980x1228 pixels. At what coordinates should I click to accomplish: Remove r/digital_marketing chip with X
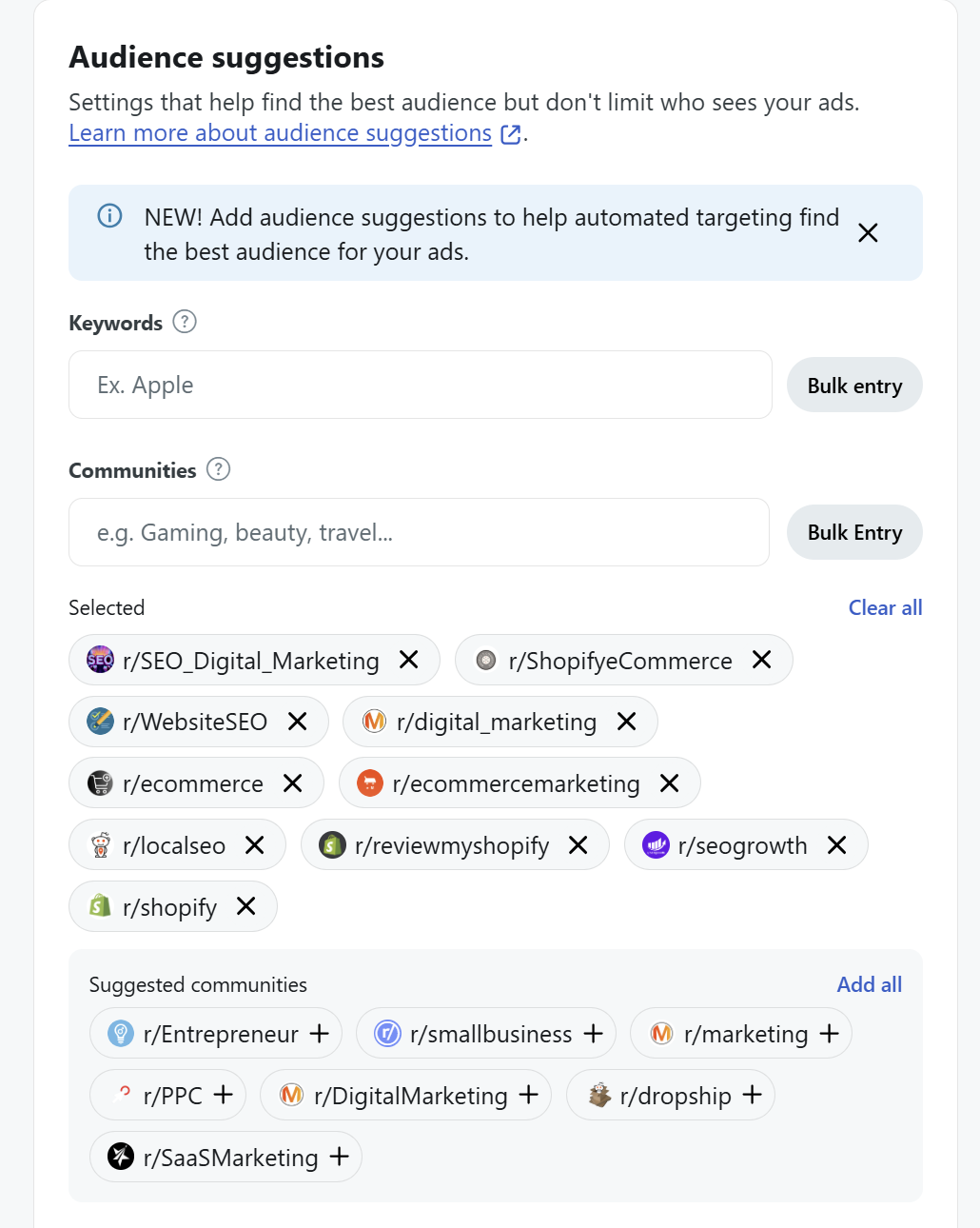(627, 722)
